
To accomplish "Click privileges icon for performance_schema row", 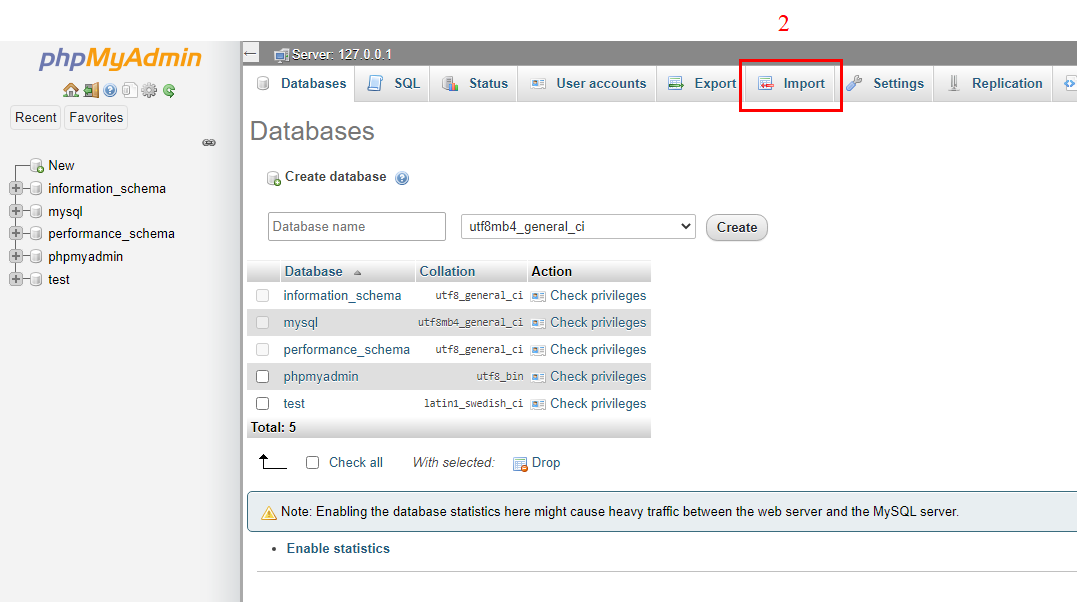I will coord(538,350).
